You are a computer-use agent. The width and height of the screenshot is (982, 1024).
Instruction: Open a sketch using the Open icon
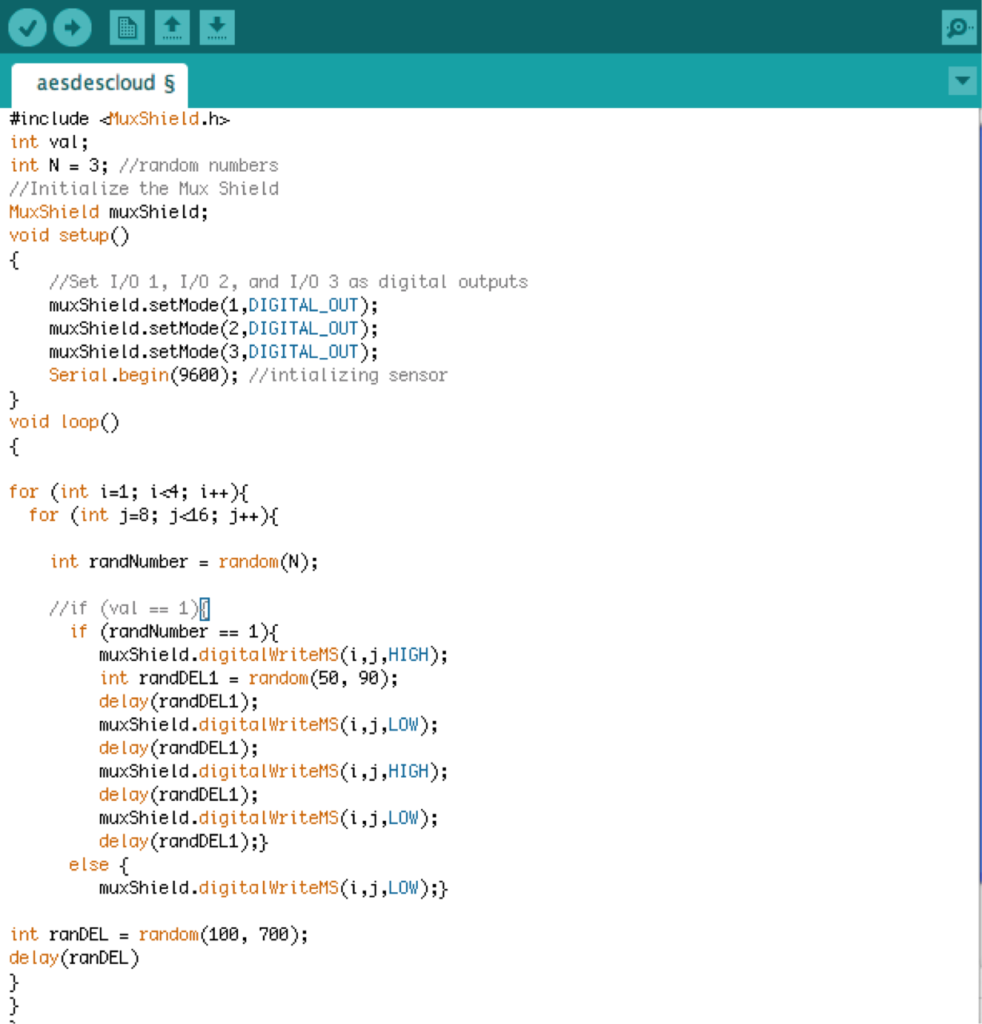(x=172, y=27)
